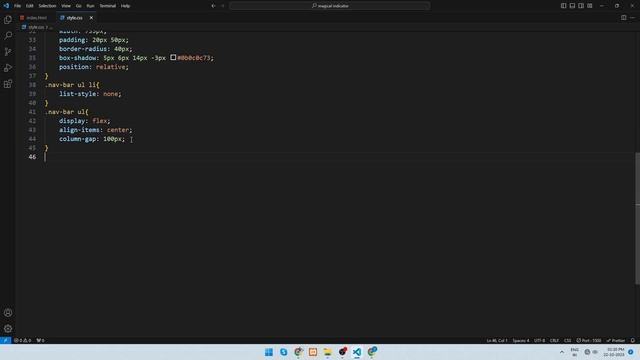Toggle the primary side bar layout

pyautogui.click(x=563, y=6)
